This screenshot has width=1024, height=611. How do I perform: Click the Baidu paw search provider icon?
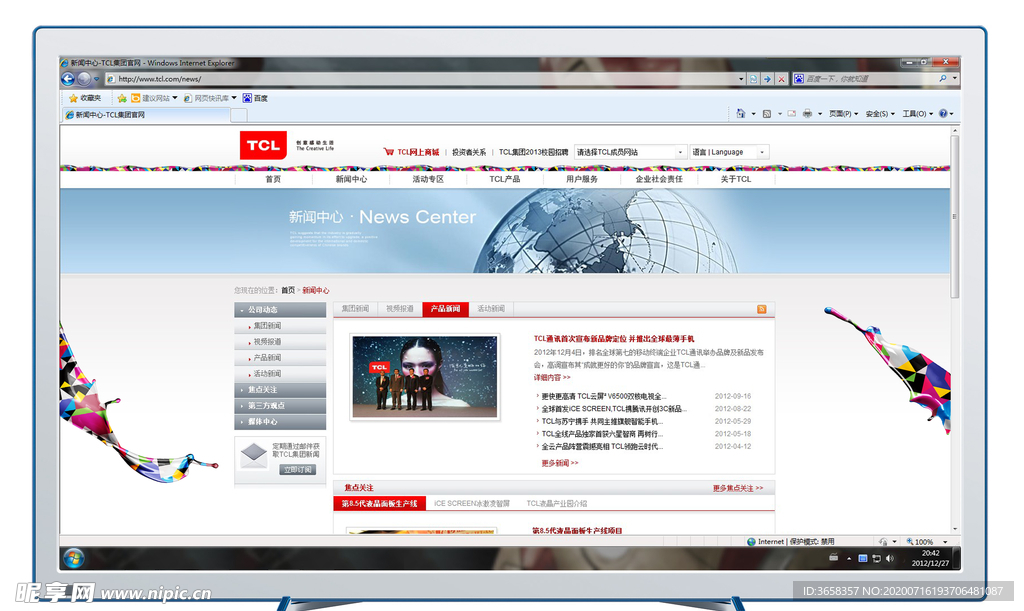(799, 79)
